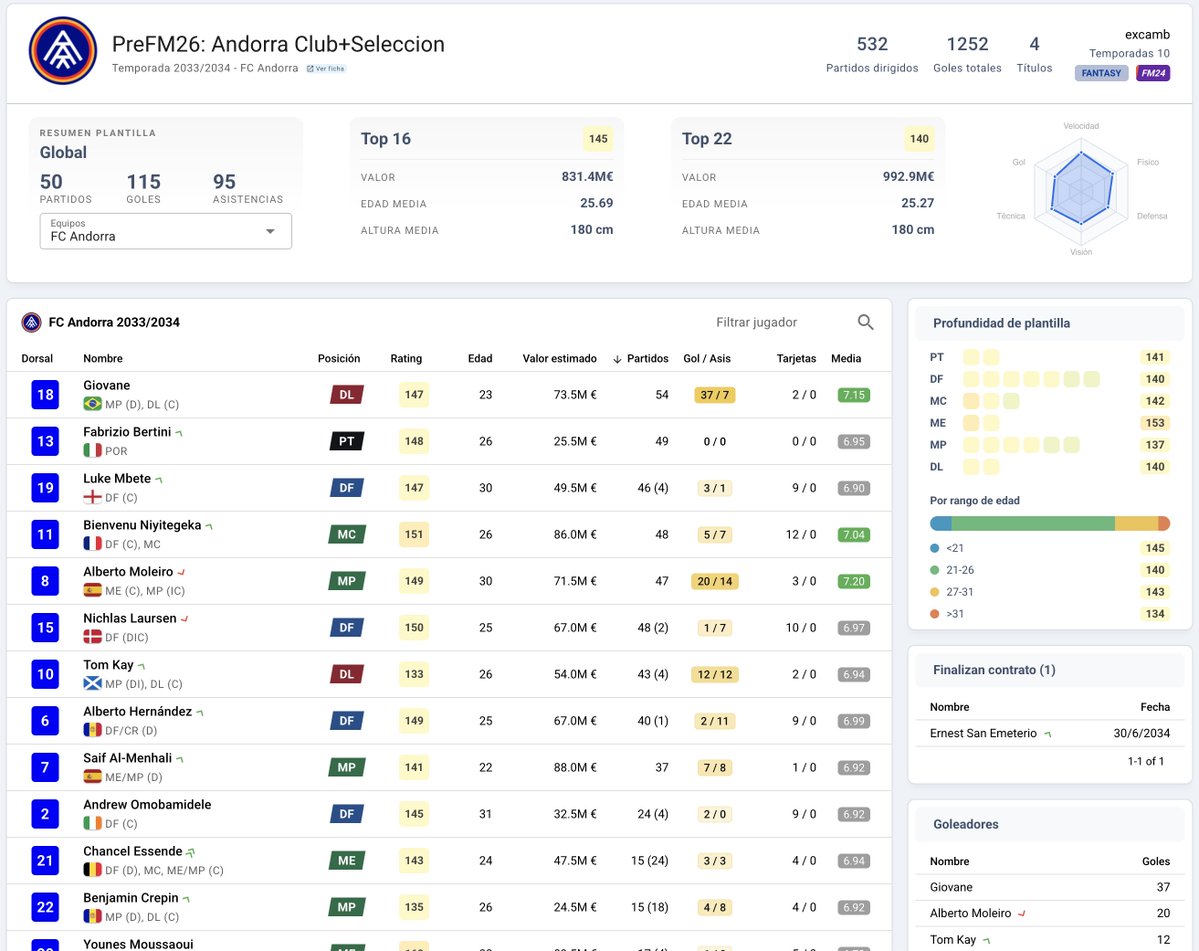Click Giovane's 7.15 media rating badge

click(853, 395)
